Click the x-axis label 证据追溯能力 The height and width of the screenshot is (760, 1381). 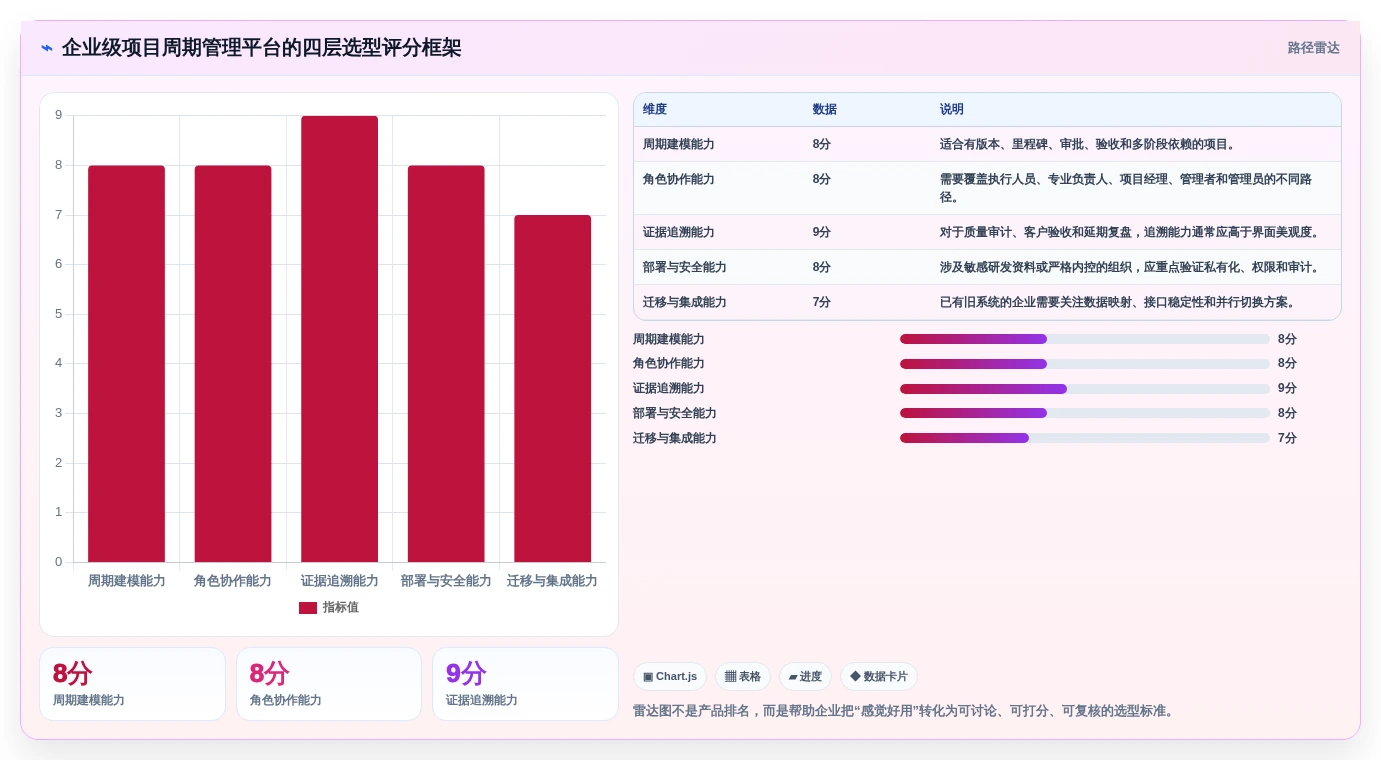tap(339, 581)
